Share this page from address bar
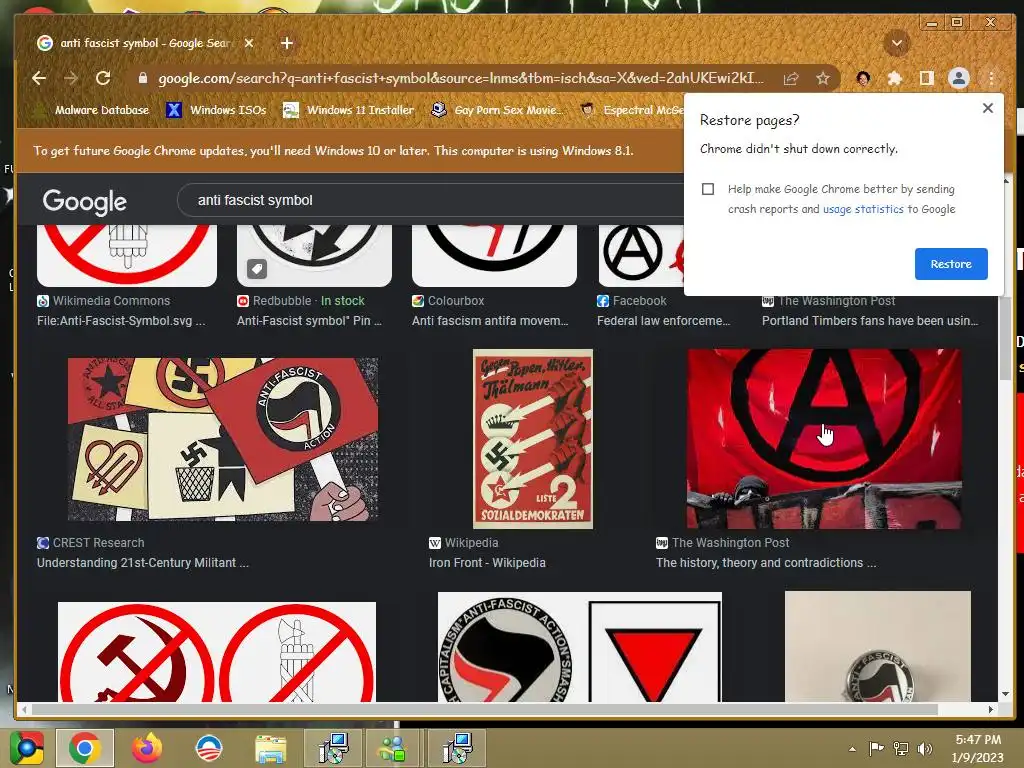 [791, 78]
